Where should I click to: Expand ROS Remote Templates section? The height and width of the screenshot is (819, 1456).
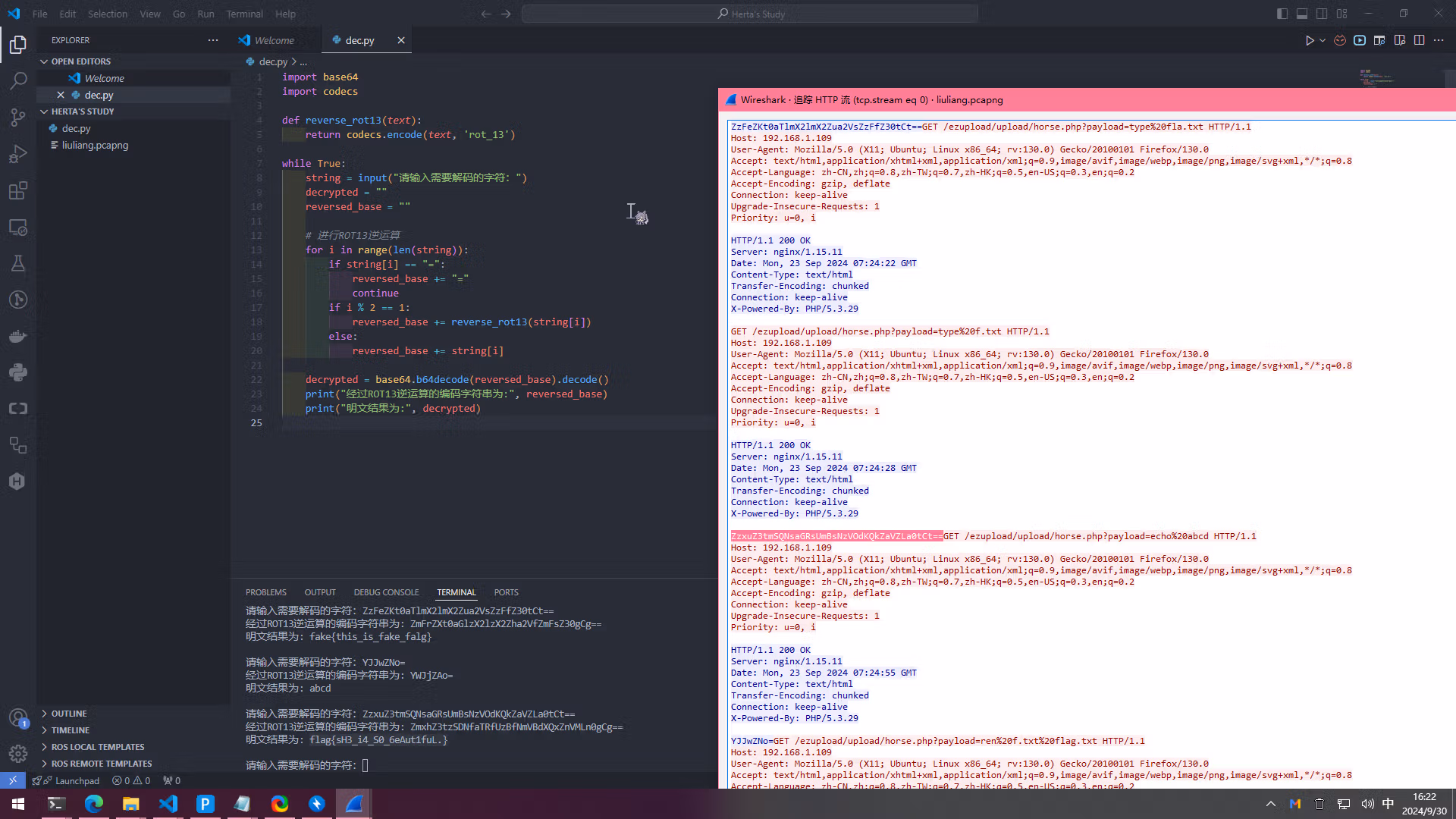[x=133, y=764]
